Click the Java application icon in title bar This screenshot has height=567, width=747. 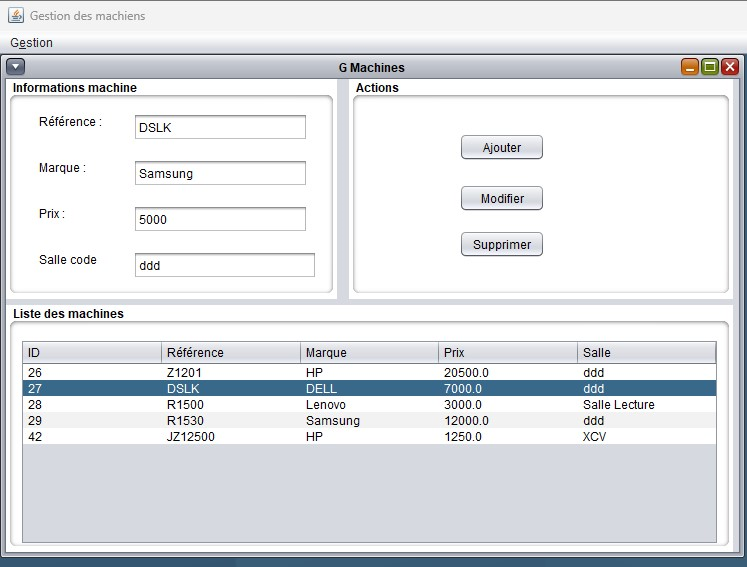click(x=16, y=15)
